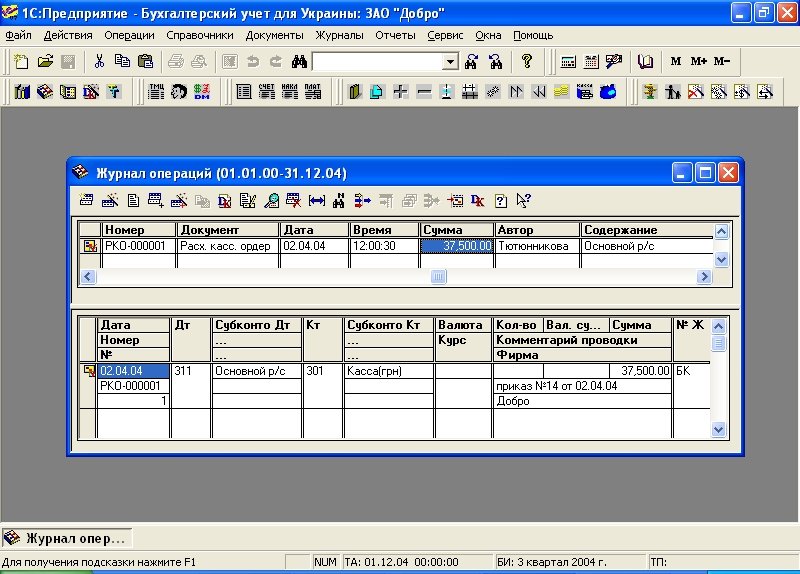800x574 pixels.
Task: Open the Справочники menu
Action: [x=199, y=35]
